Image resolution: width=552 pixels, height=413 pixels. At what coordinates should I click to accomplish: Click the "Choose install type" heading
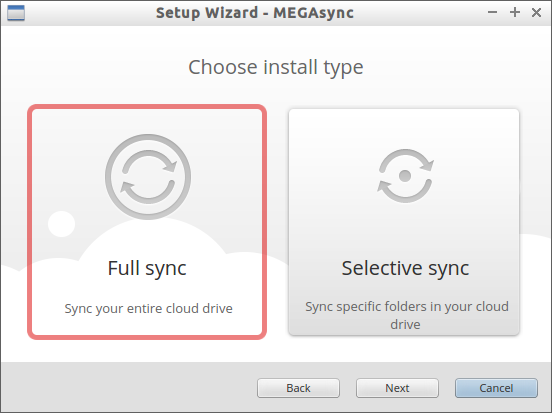[x=276, y=67]
